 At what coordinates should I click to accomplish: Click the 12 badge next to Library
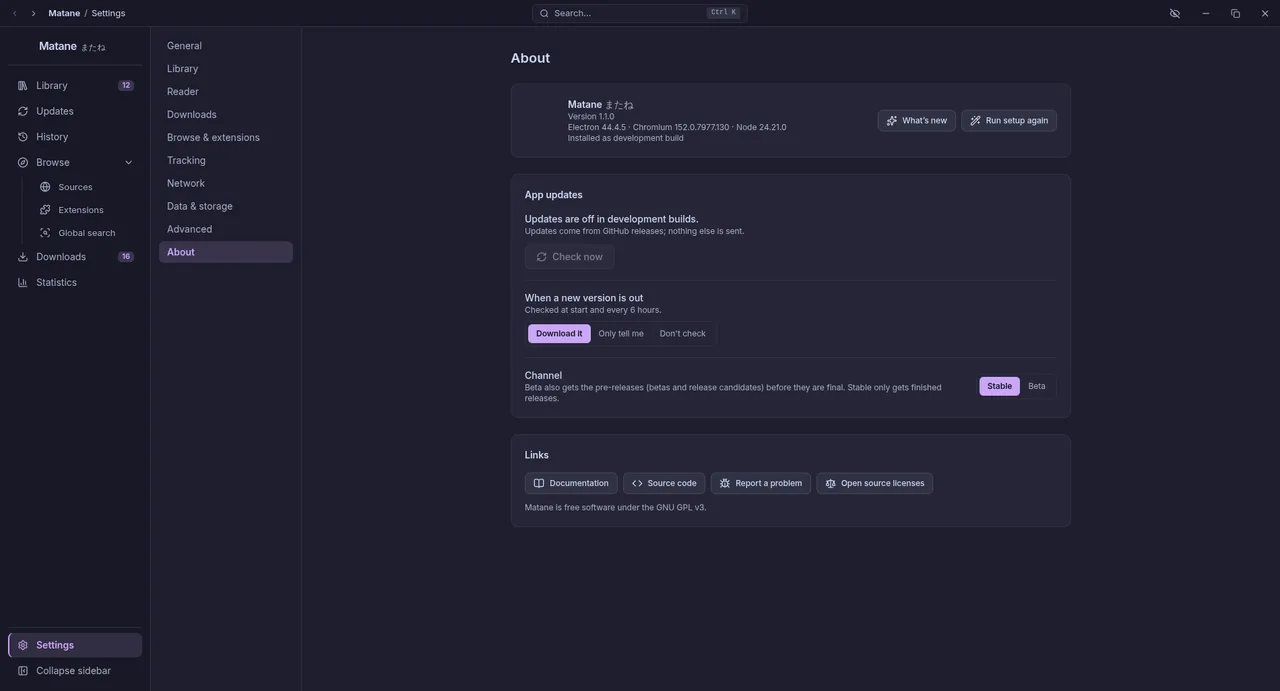(126, 86)
